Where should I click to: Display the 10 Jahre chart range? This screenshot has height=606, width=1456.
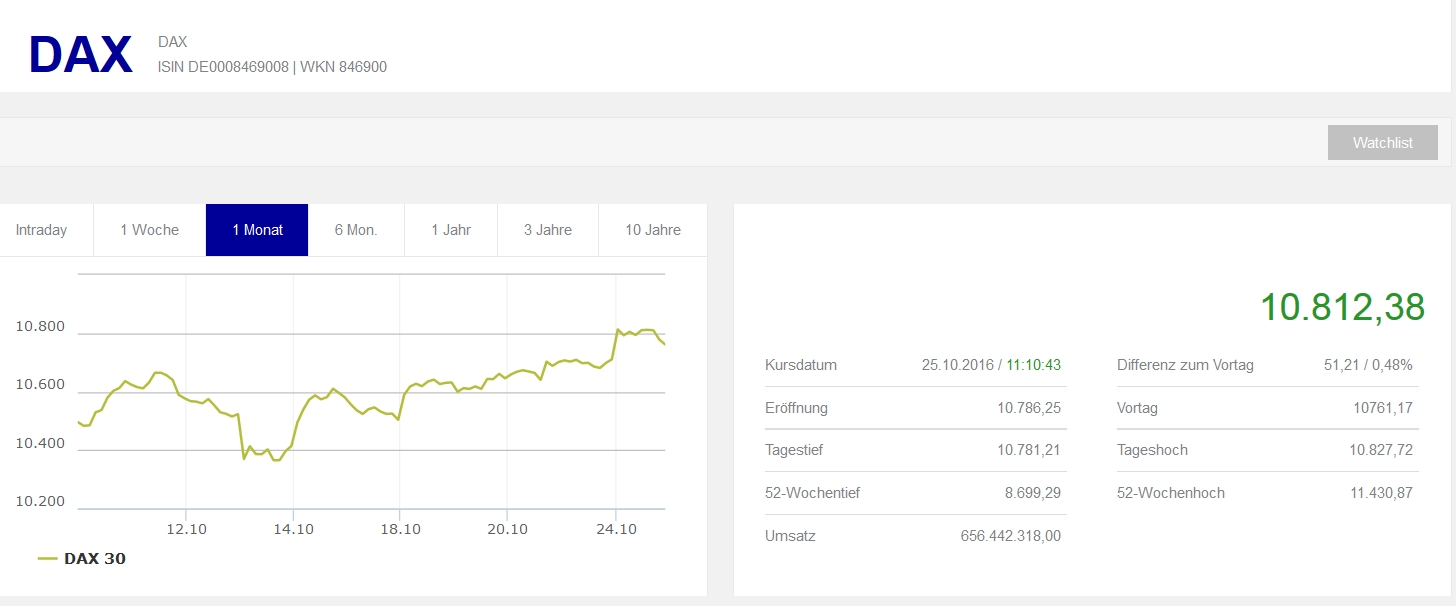point(653,230)
